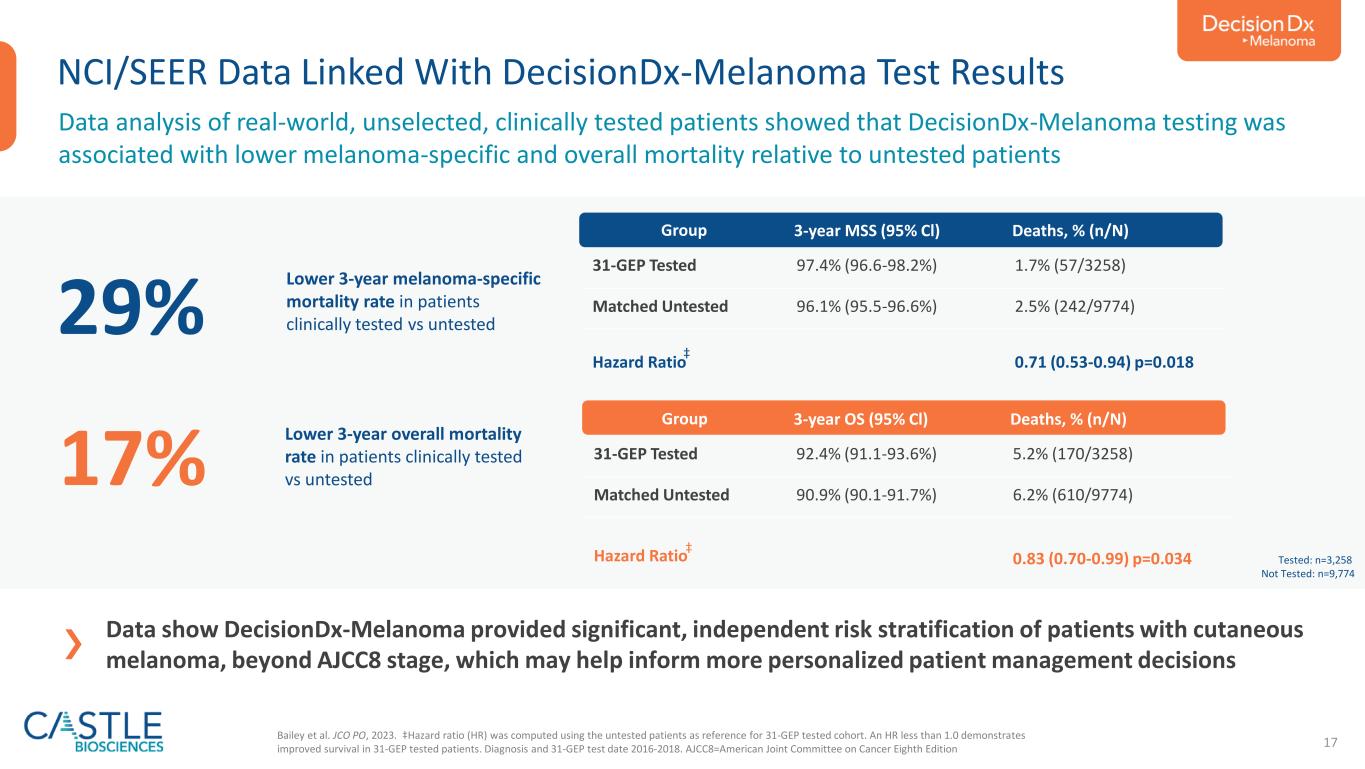Select the large orange 17% statistic
The height and width of the screenshot is (769, 1365).
click(134, 457)
